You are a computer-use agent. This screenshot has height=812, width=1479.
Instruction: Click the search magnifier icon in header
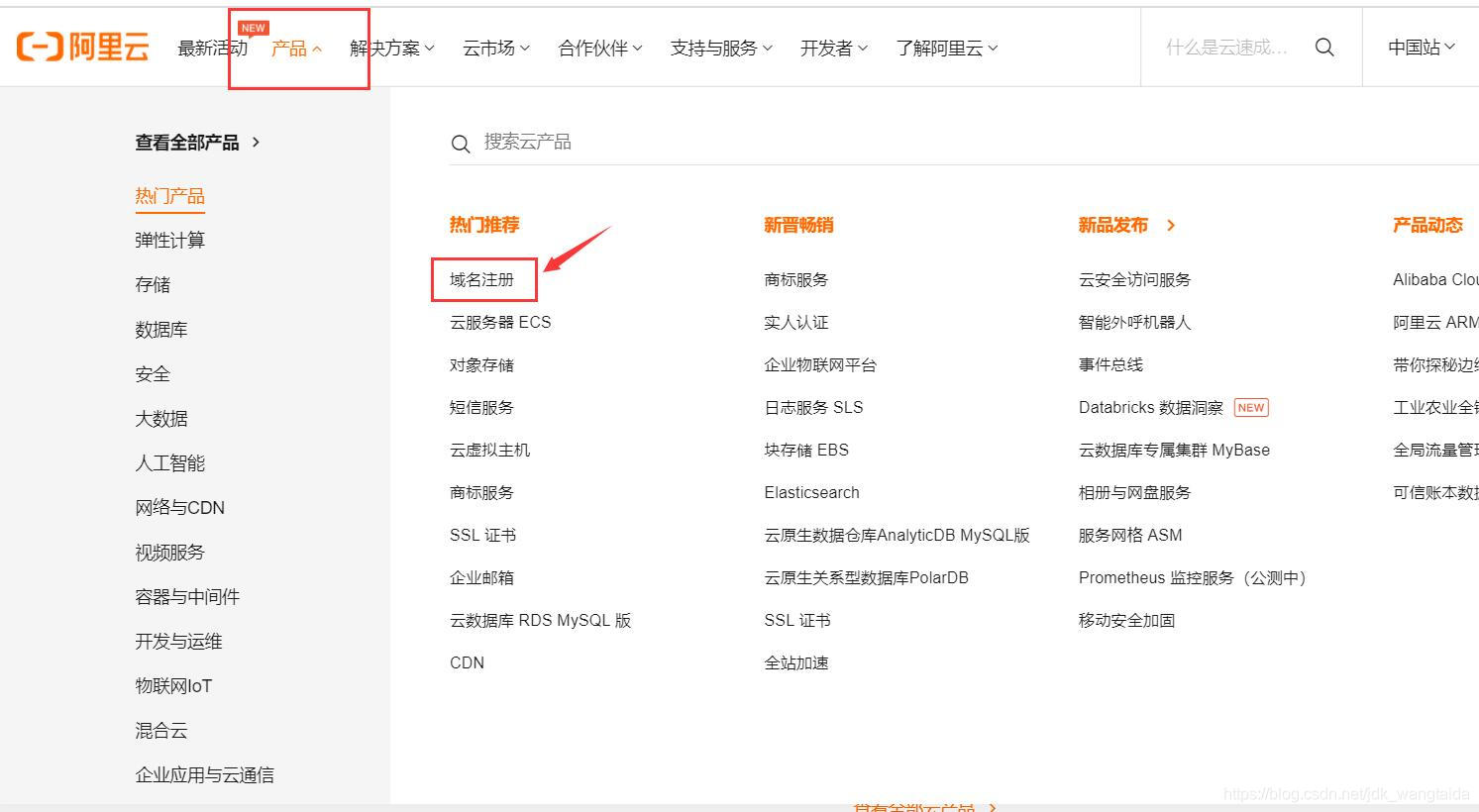click(x=1324, y=48)
